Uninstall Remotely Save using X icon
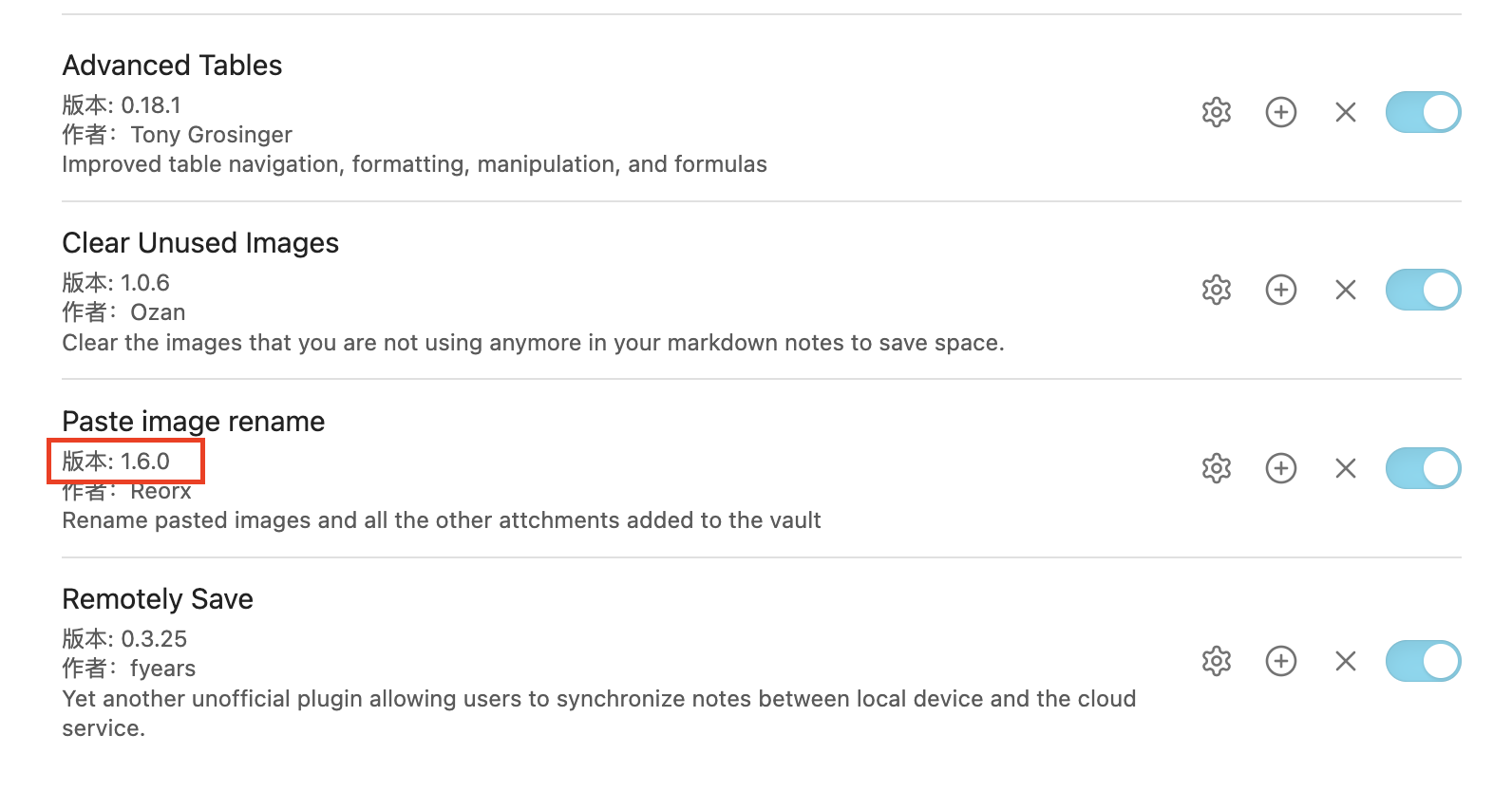Viewport: 1512px width, 792px height. [1346, 661]
